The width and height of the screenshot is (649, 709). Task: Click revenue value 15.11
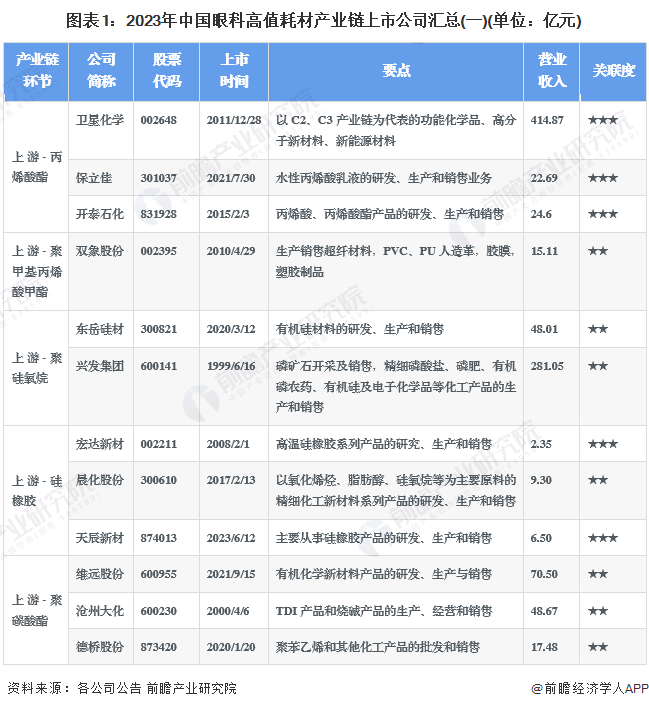click(x=544, y=251)
